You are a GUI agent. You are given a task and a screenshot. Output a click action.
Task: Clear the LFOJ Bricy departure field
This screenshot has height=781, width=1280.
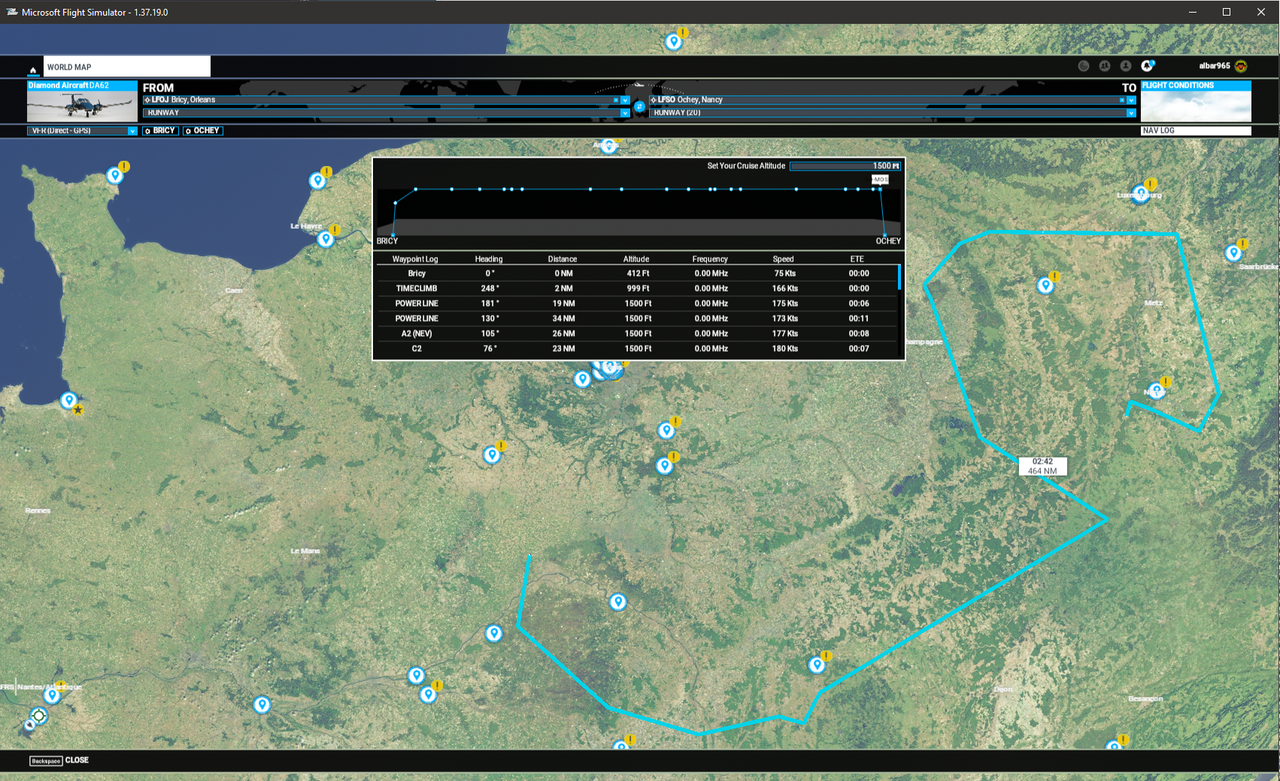point(616,100)
